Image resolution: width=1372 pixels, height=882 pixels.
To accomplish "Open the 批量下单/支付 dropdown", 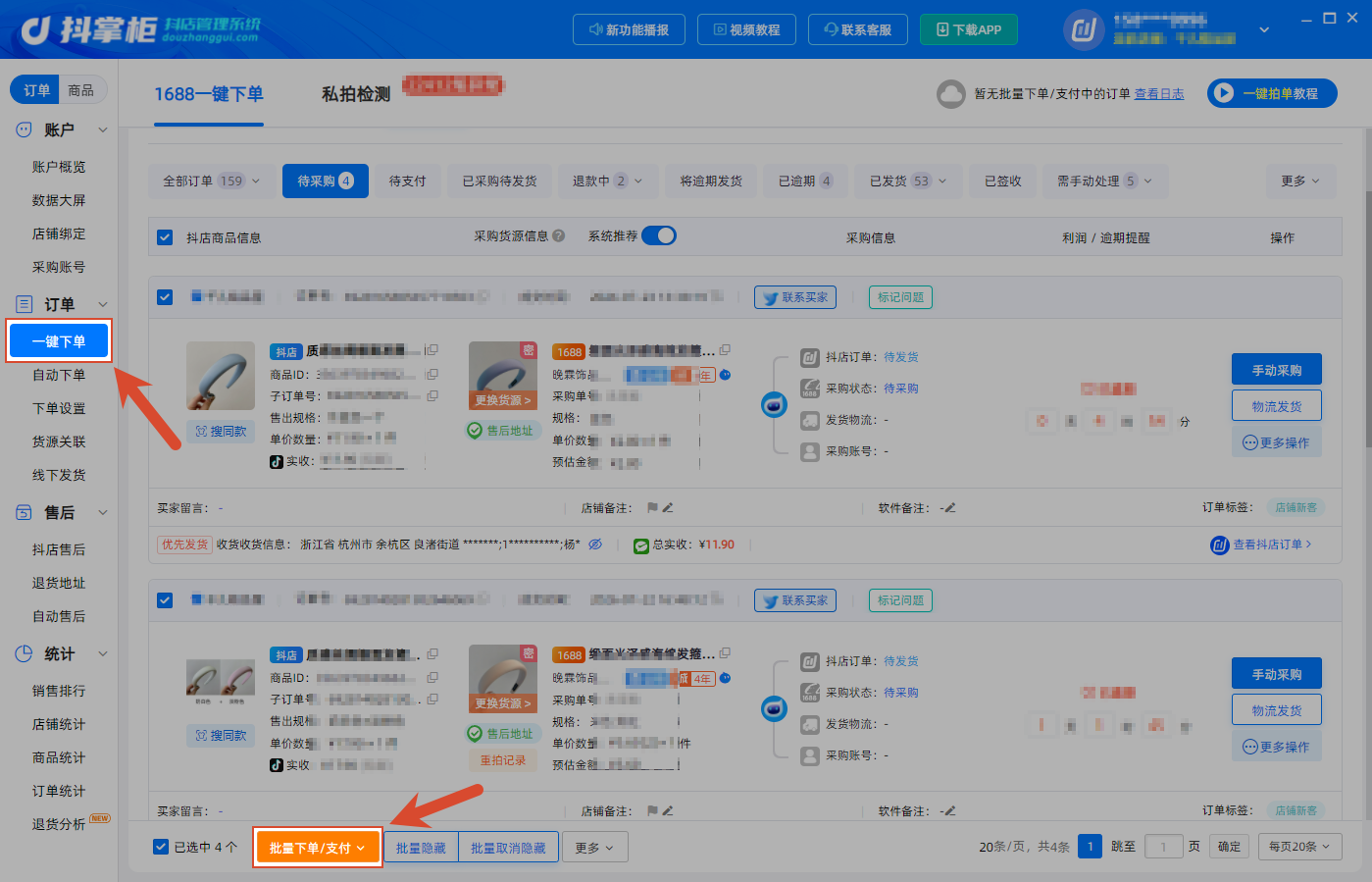I will click(x=318, y=848).
